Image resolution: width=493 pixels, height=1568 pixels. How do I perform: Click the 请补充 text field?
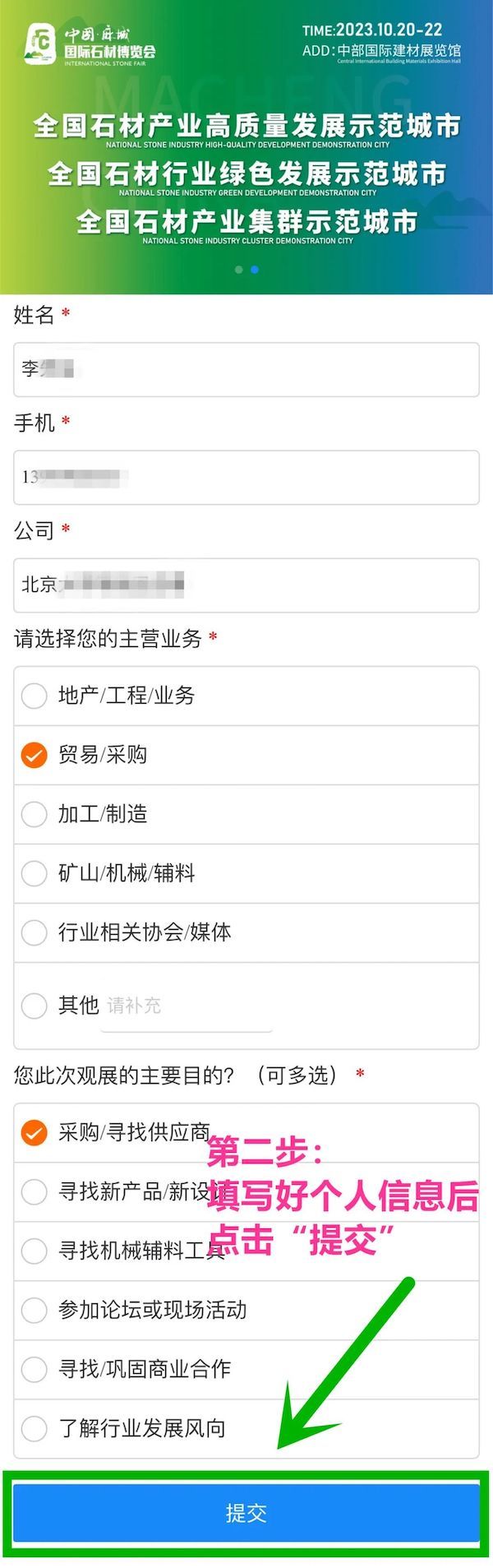[x=186, y=1006]
